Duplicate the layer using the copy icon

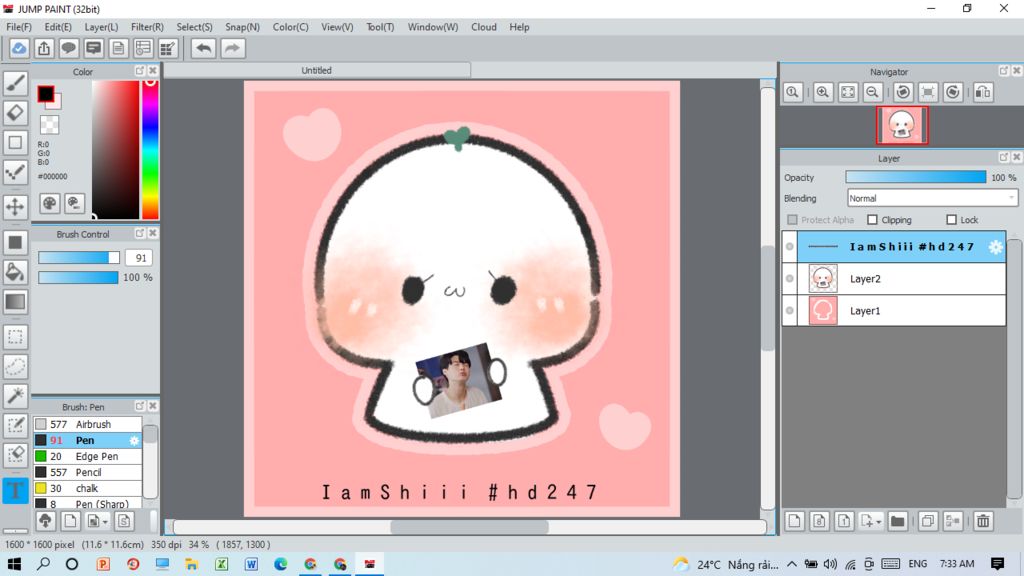pyautogui.click(x=927, y=521)
